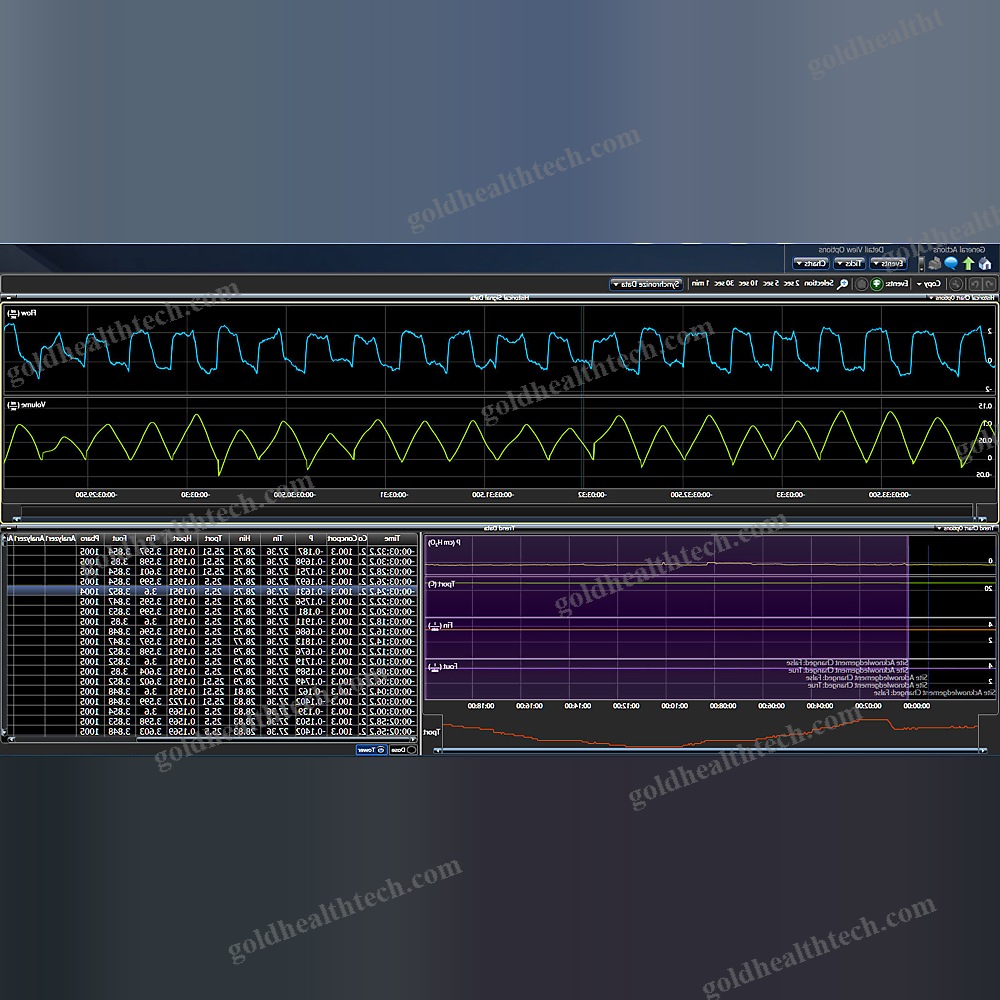Click the green add event plus icon
Screen dimensions: 1000x1000
878,284
